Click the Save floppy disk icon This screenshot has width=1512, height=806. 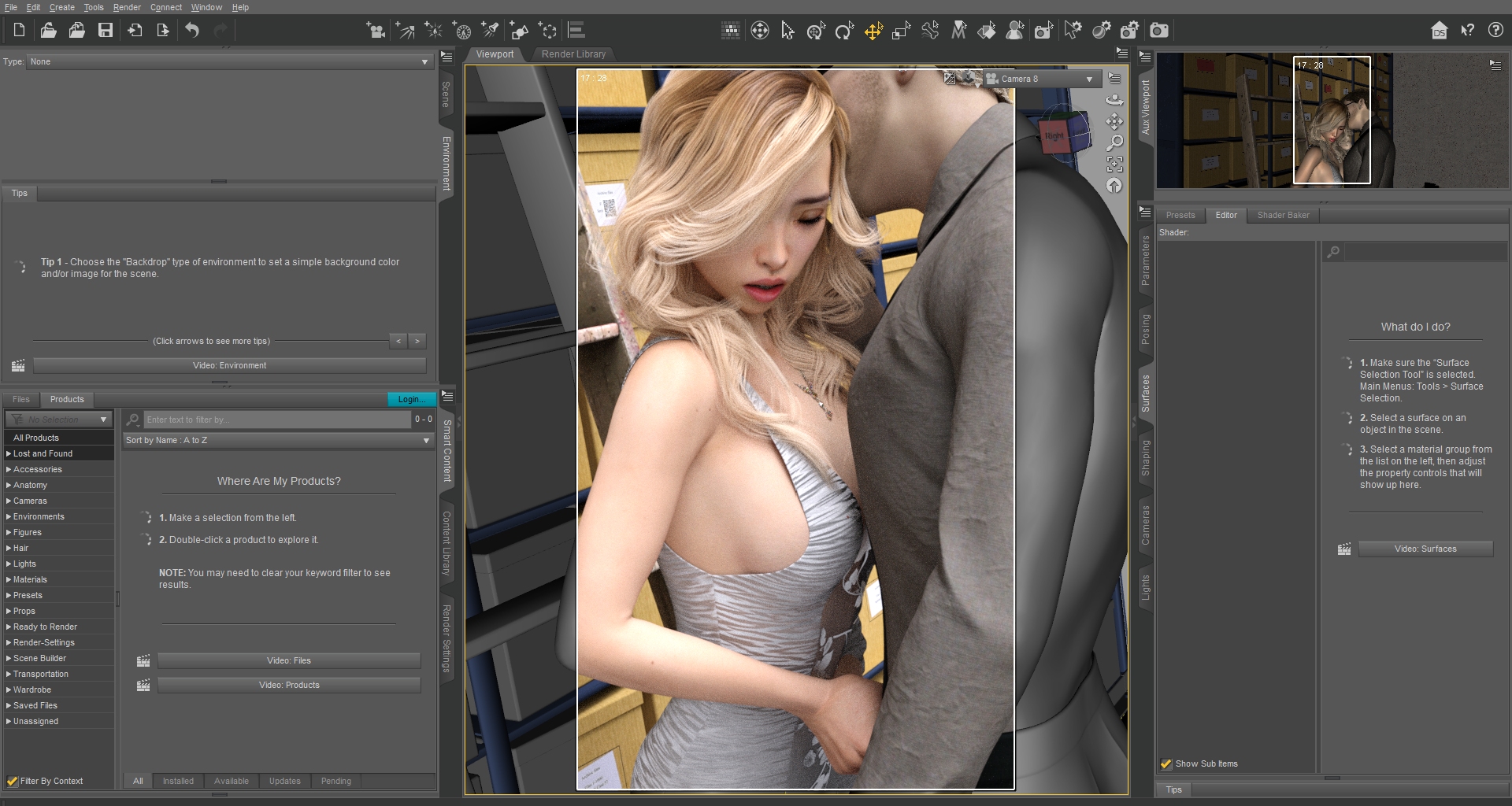(106, 31)
